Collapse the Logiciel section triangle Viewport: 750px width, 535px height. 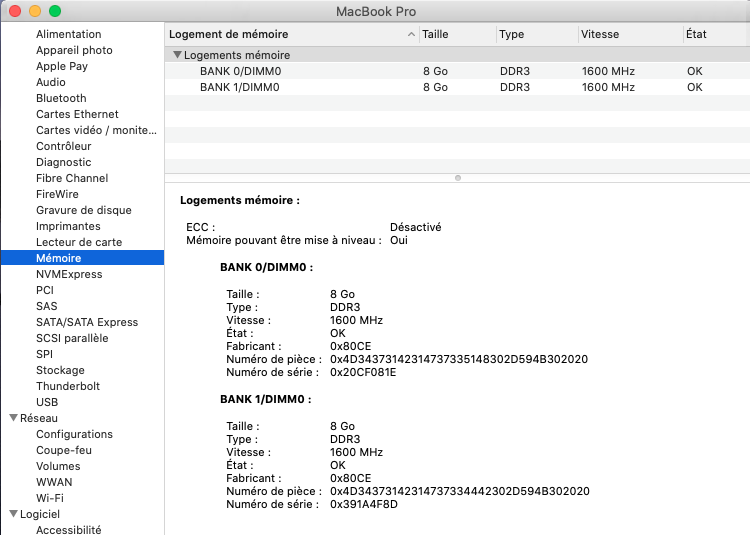(14, 514)
